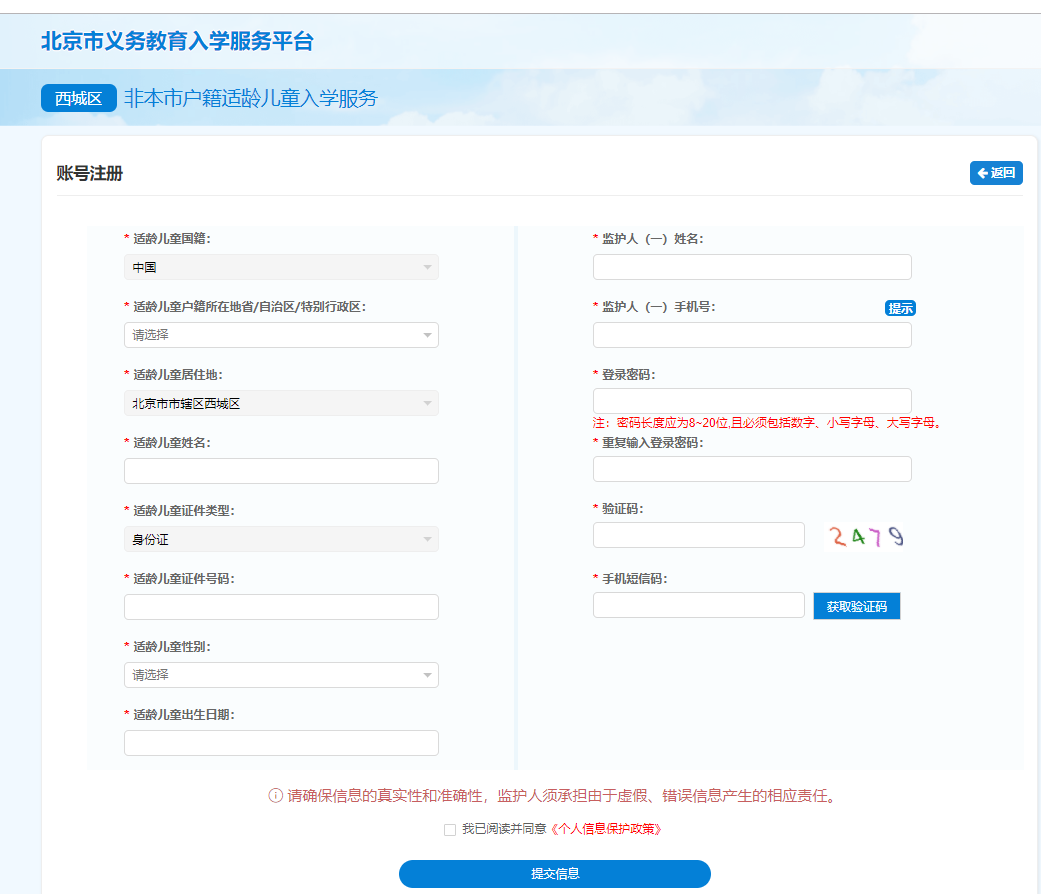Screen dimensions: 1041x894
Task: Focus the 登录密码 password input
Action: point(751,399)
